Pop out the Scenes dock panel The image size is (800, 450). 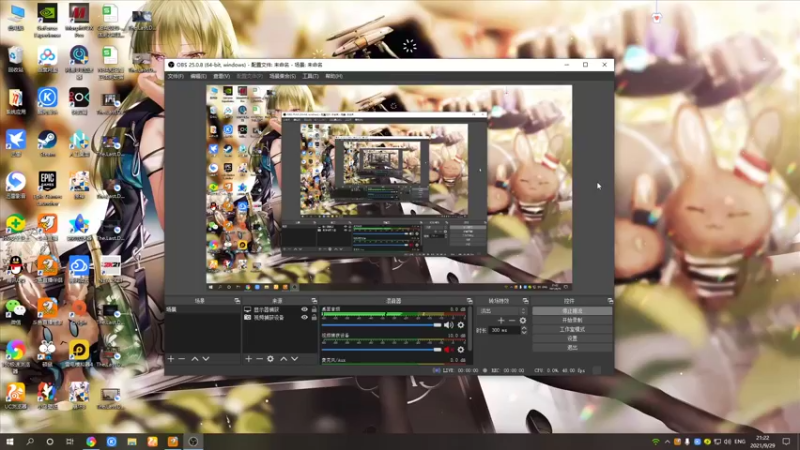pyautogui.click(x=237, y=301)
